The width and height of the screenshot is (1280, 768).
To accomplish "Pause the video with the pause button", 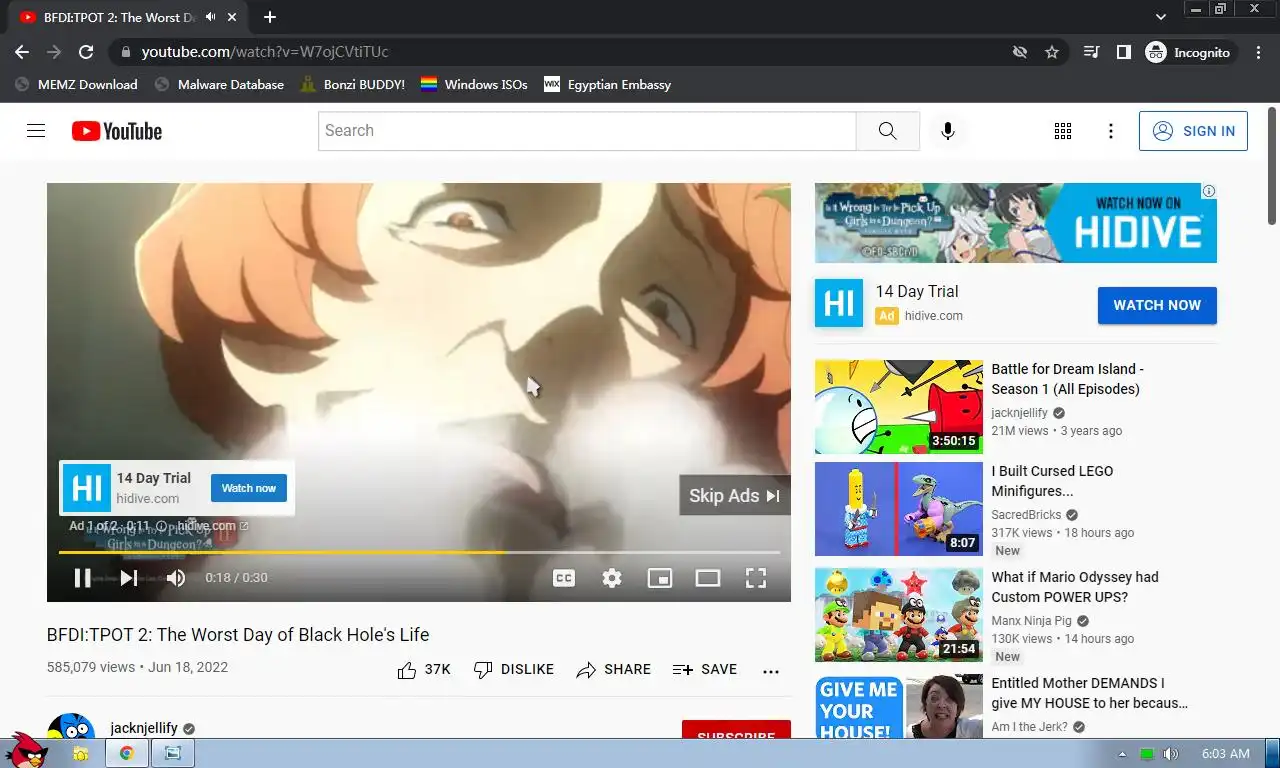I will coord(82,578).
